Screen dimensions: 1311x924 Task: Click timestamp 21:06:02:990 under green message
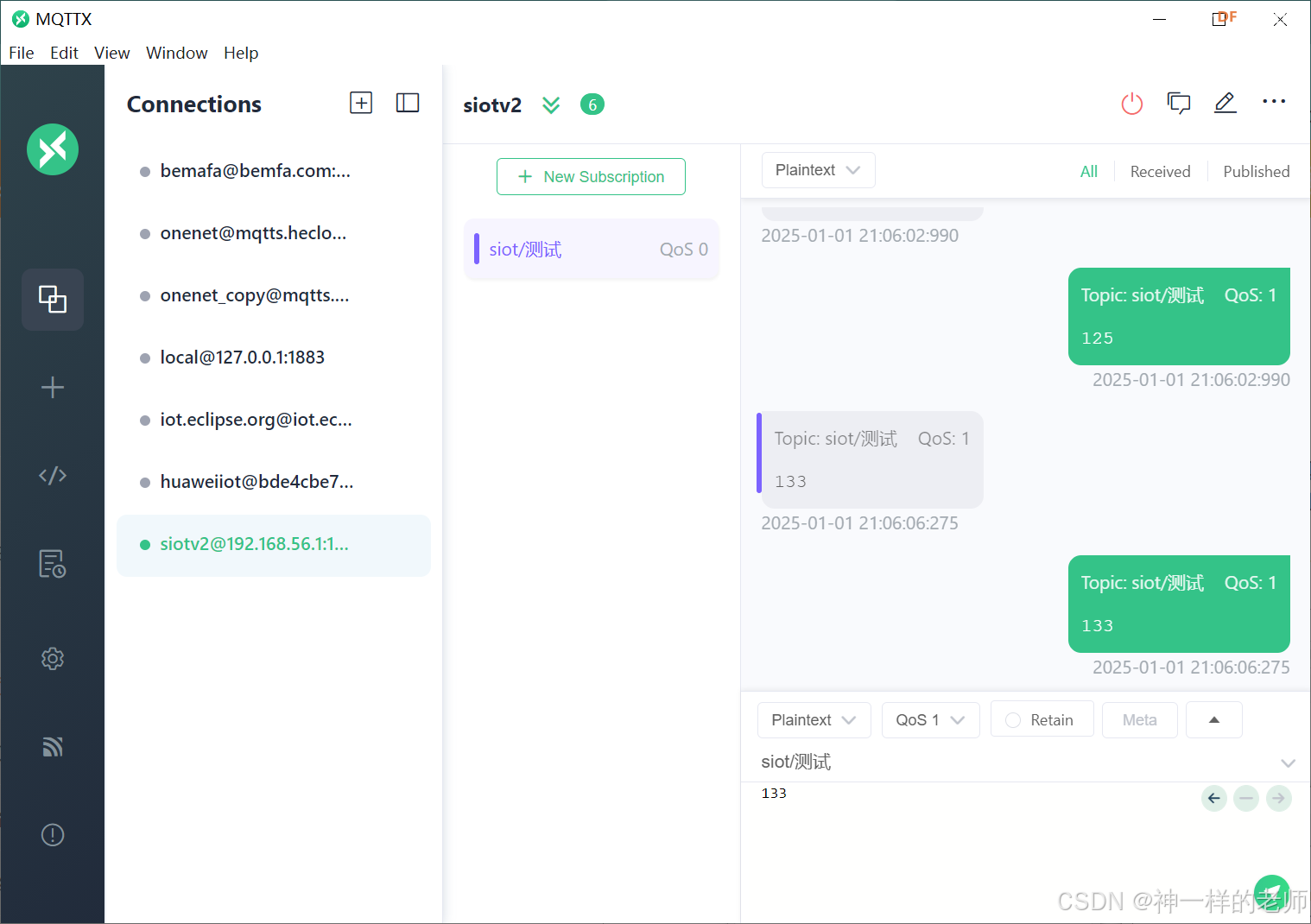tap(1191, 380)
